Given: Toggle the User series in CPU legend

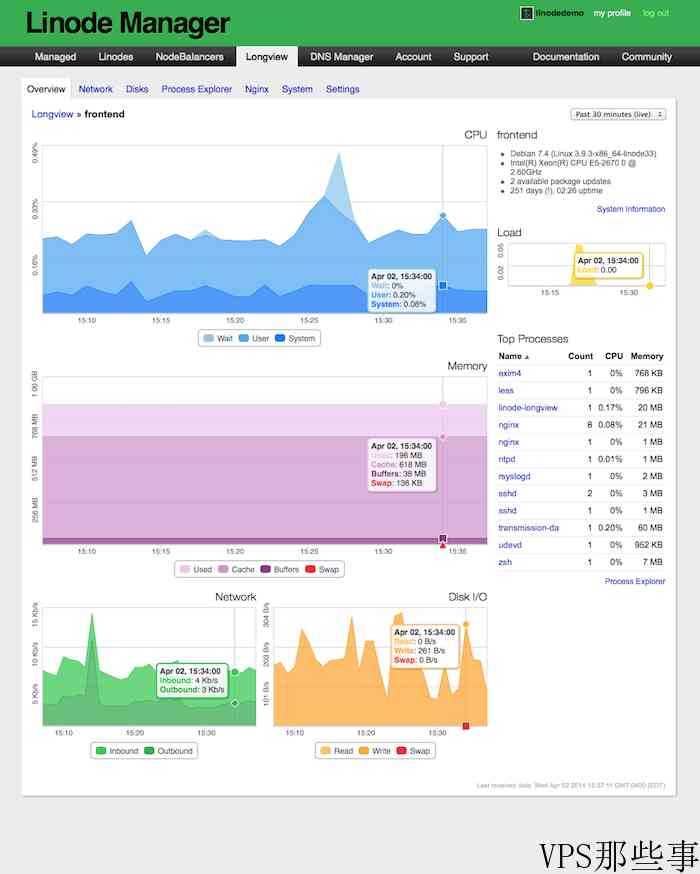Looking at the screenshot, I should (x=254, y=338).
